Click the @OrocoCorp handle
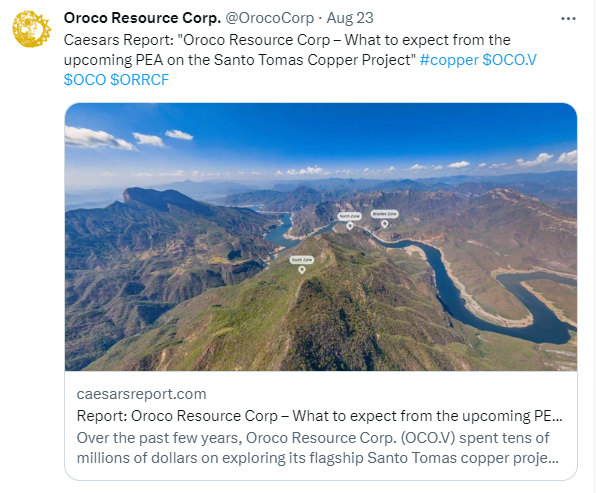 click(270, 18)
